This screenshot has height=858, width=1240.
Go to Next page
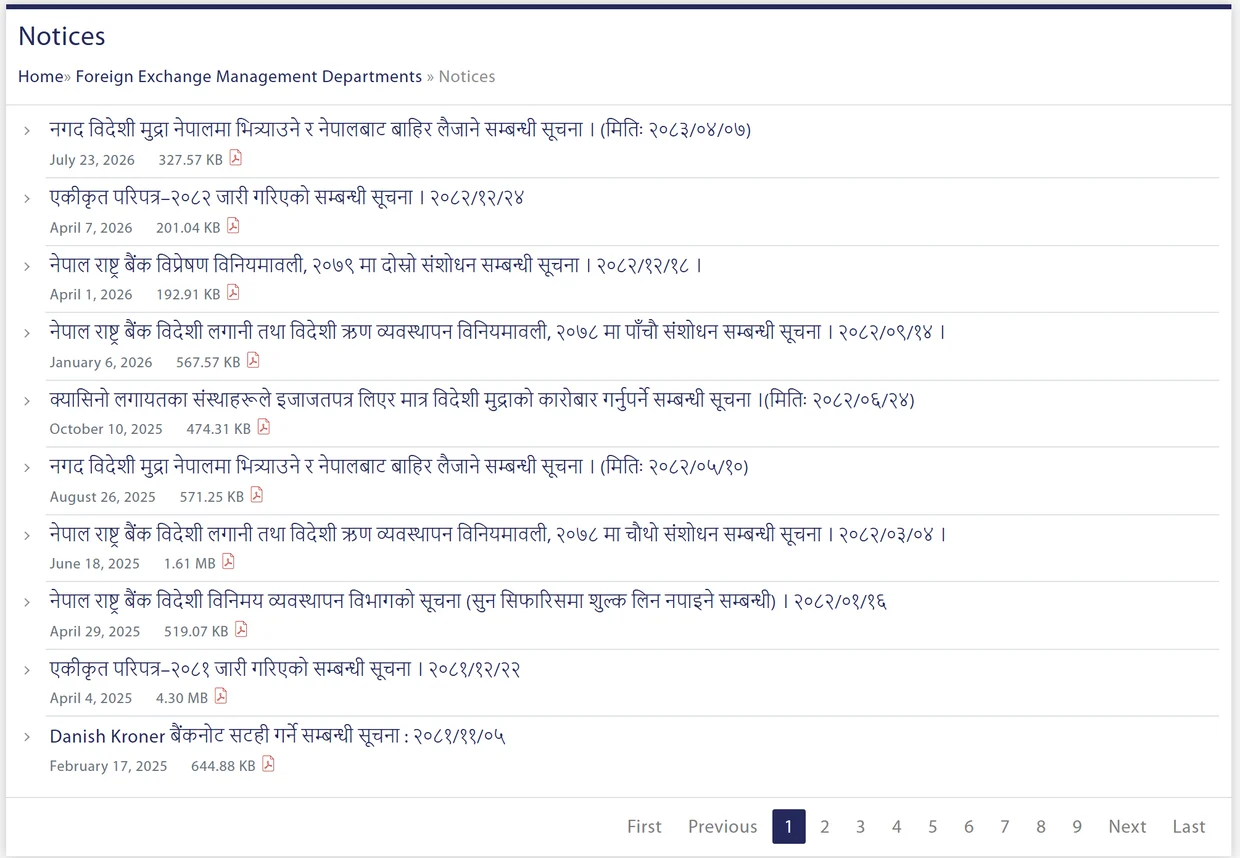point(1127,826)
